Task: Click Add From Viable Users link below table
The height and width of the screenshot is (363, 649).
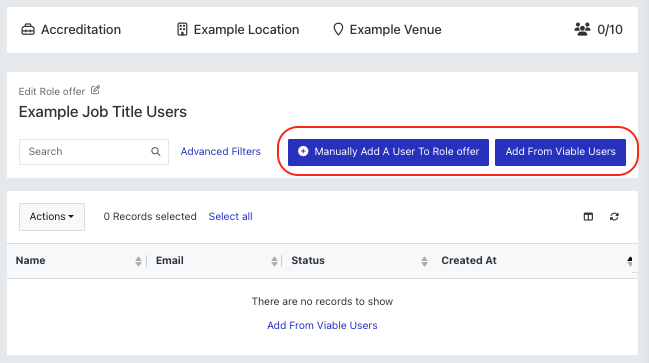Action: (322, 325)
